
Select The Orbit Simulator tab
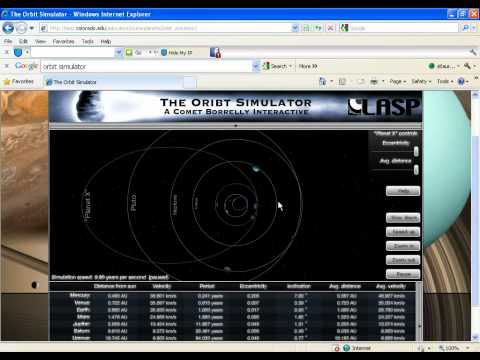(113, 82)
